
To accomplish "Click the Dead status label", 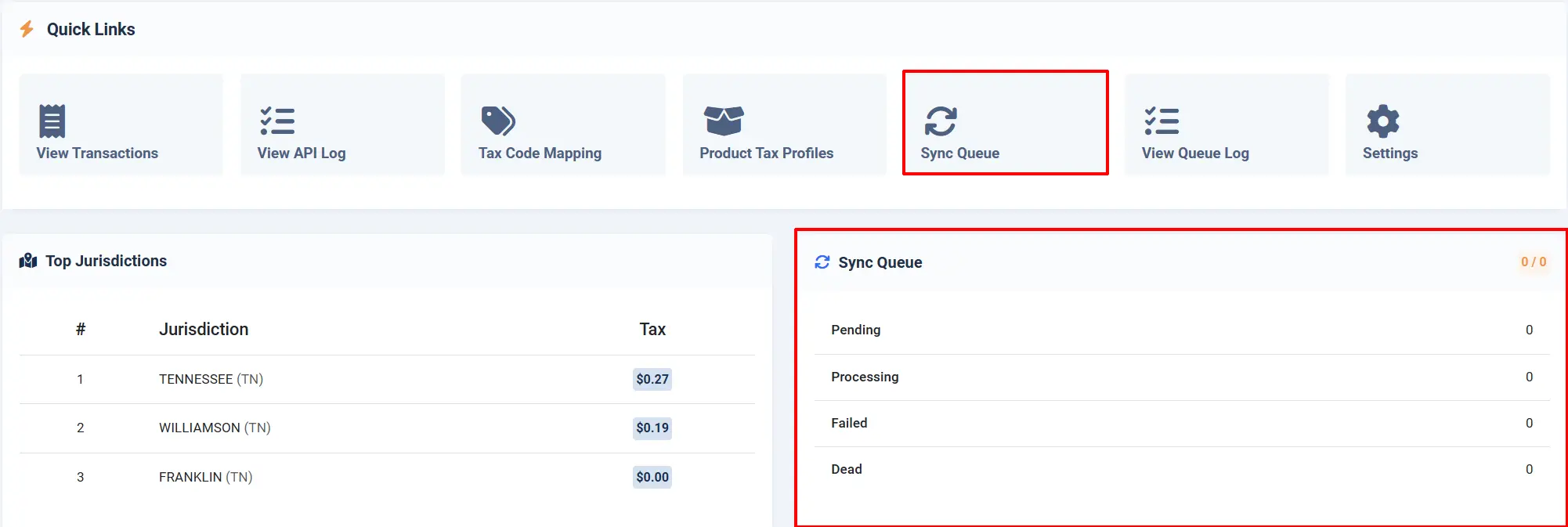I will pyautogui.click(x=847, y=469).
